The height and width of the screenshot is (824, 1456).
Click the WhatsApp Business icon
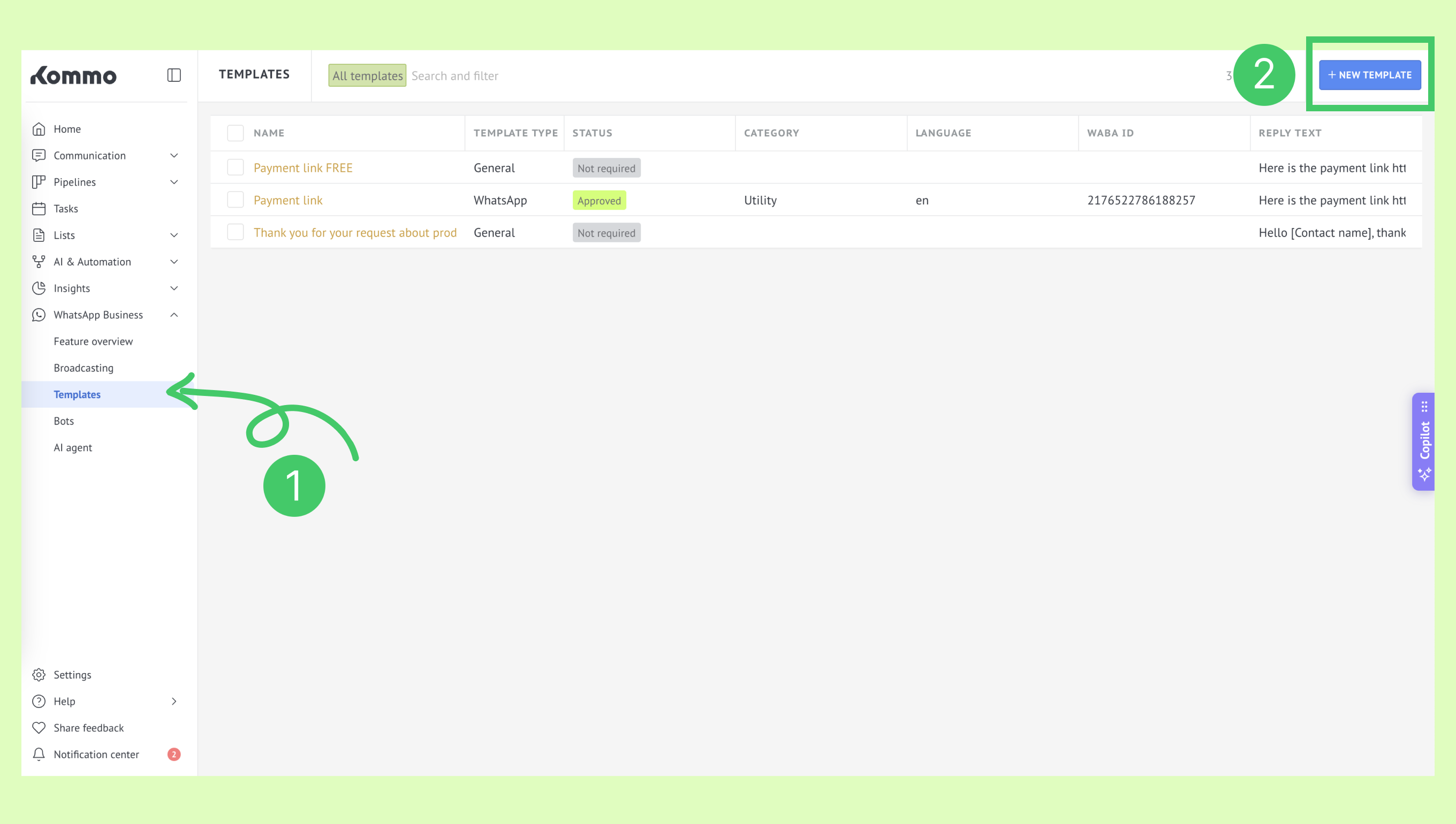pyautogui.click(x=39, y=315)
